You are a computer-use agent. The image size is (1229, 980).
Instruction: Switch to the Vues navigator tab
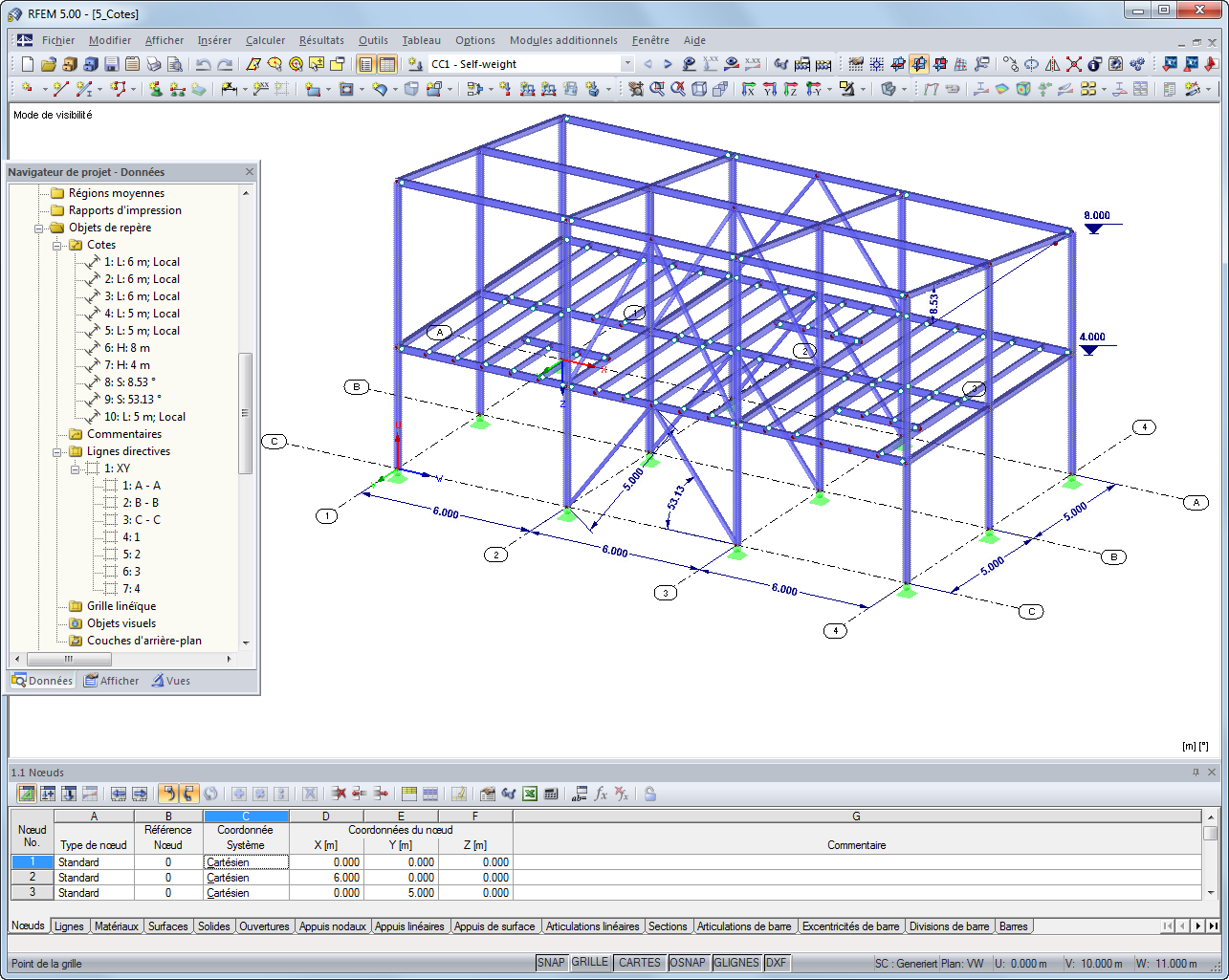click(x=171, y=681)
